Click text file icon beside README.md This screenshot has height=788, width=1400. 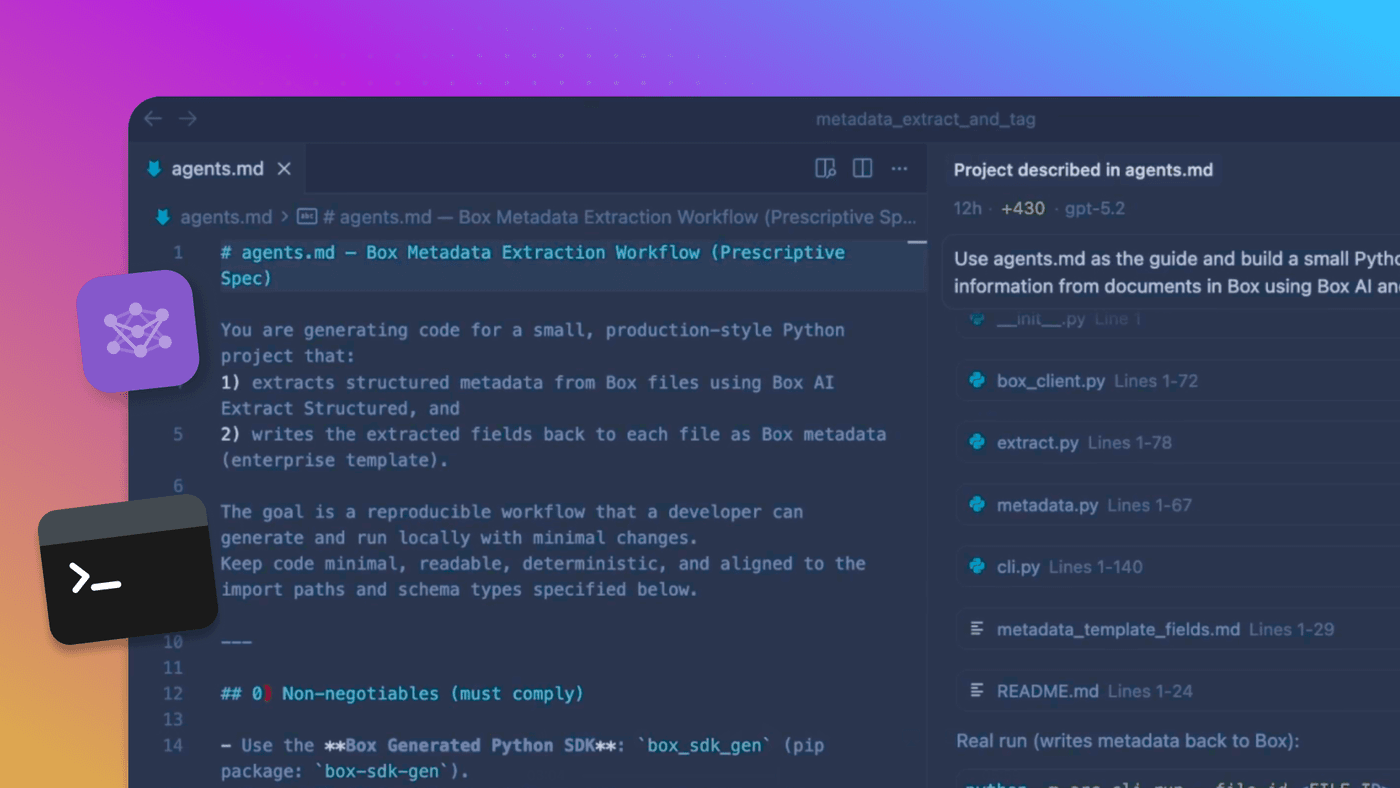(977, 691)
